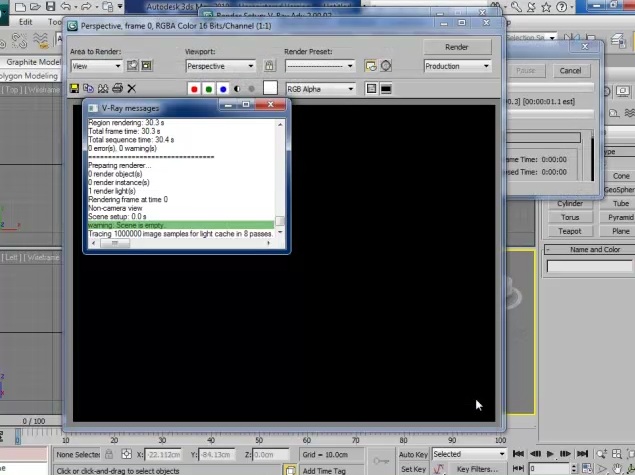Click the favorites star icon in the title bar

546,6
